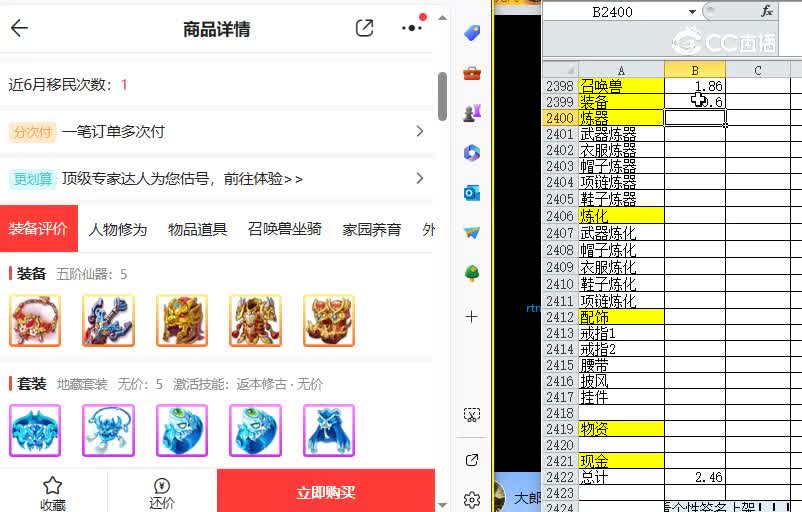Click cell containing 腰带
The width and height of the screenshot is (802, 512).
[x=621, y=365]
